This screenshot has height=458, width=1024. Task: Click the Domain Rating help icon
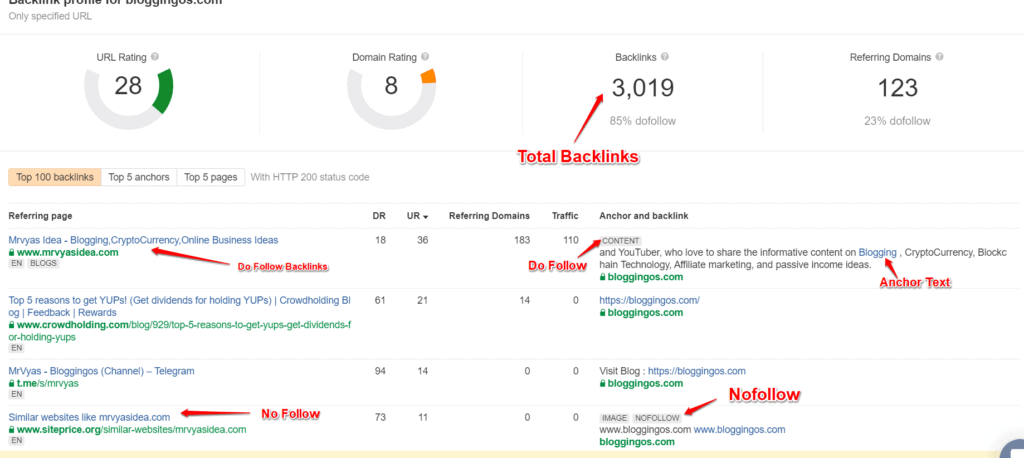(x=425, y=57)
